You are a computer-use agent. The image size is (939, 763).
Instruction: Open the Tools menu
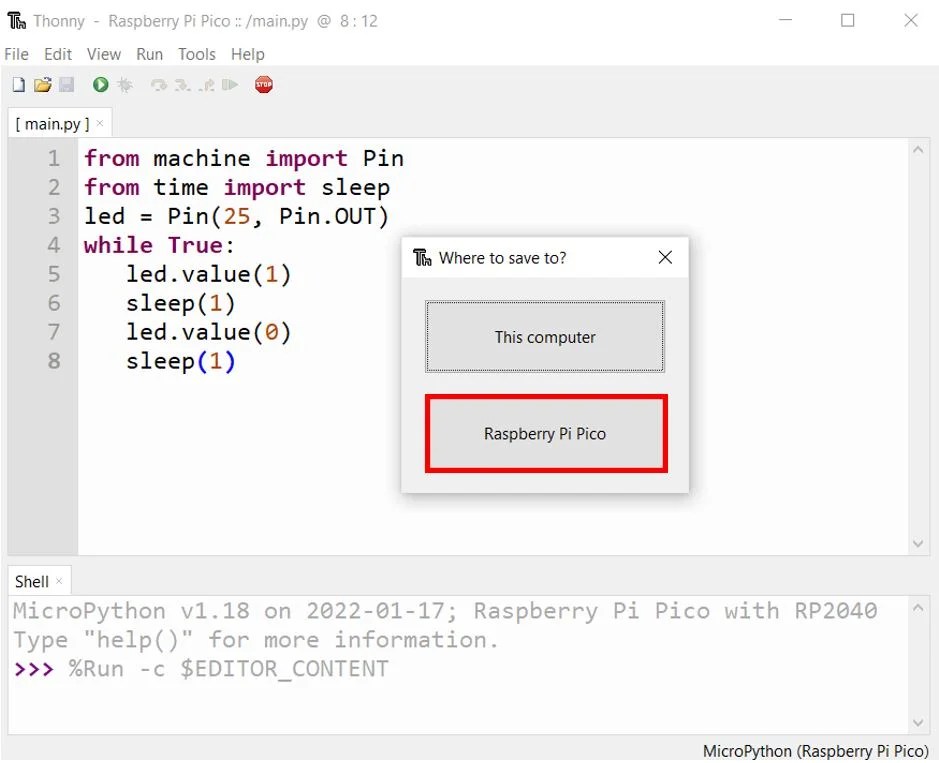pos(196,54)
